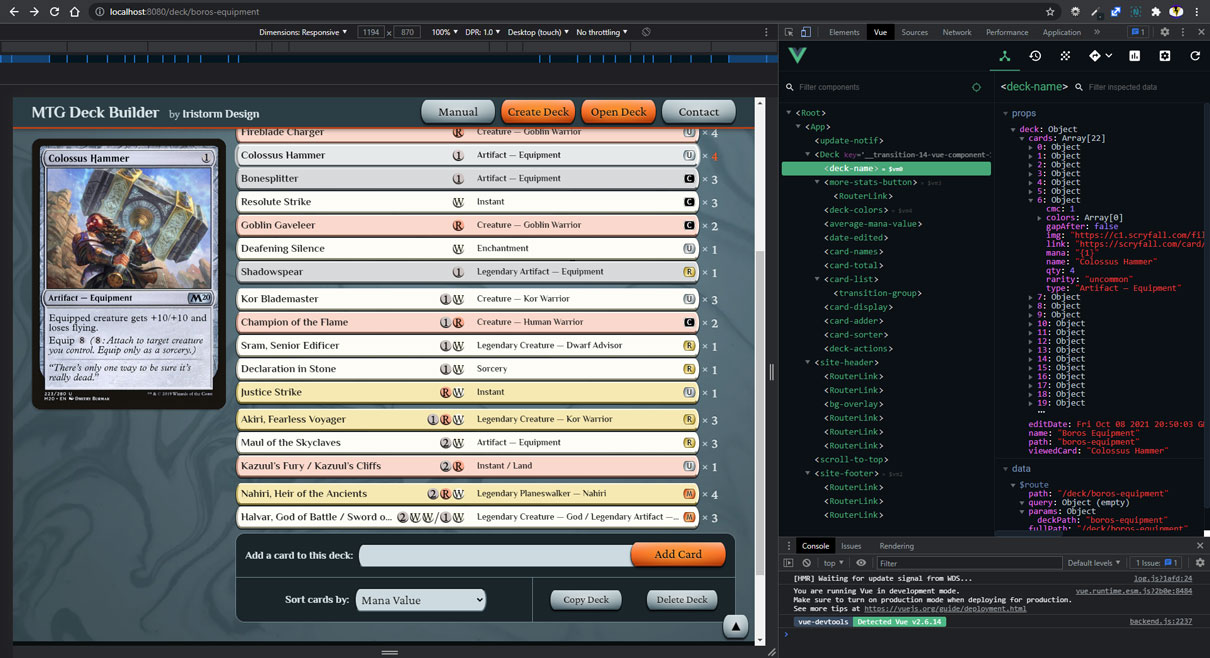1210x658 pixels.
Task: Switch to the Application tab
Action: tap(1061, 32)
